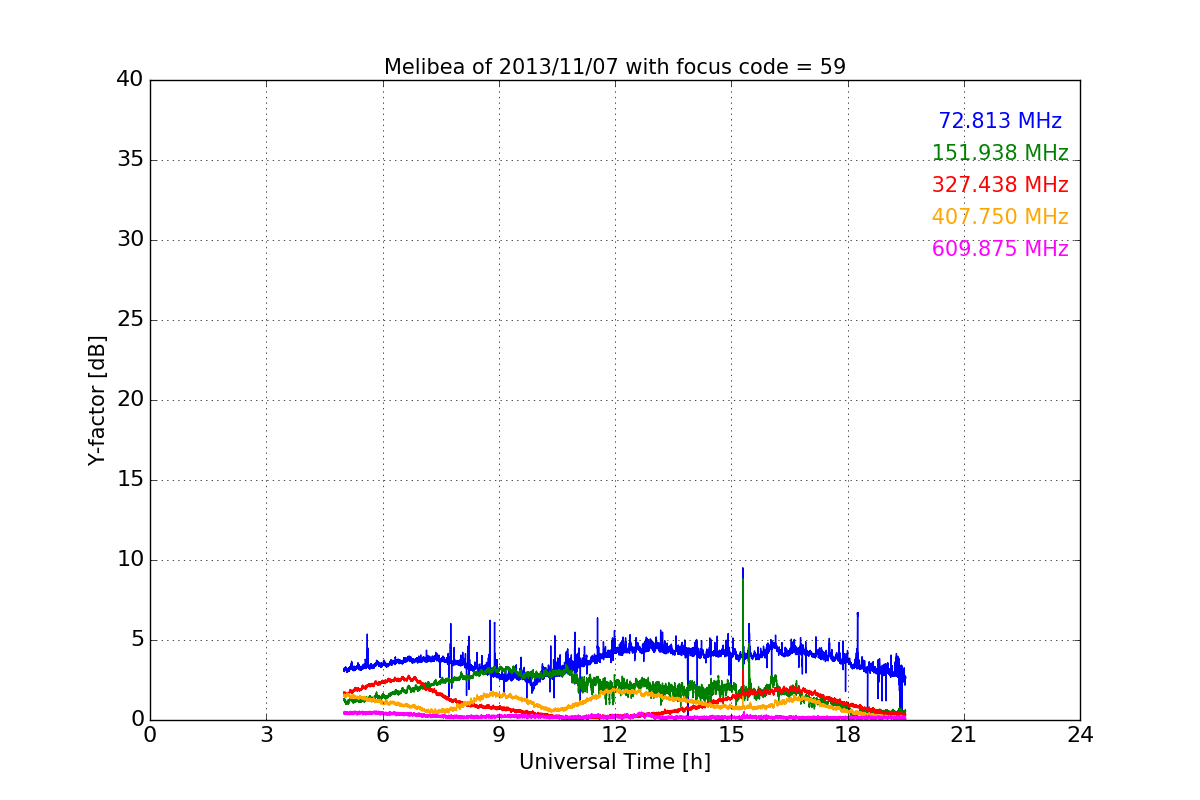1200x800 pixels.
Task: Click the y-axis tick label 20
Action: tap(130, 400)
